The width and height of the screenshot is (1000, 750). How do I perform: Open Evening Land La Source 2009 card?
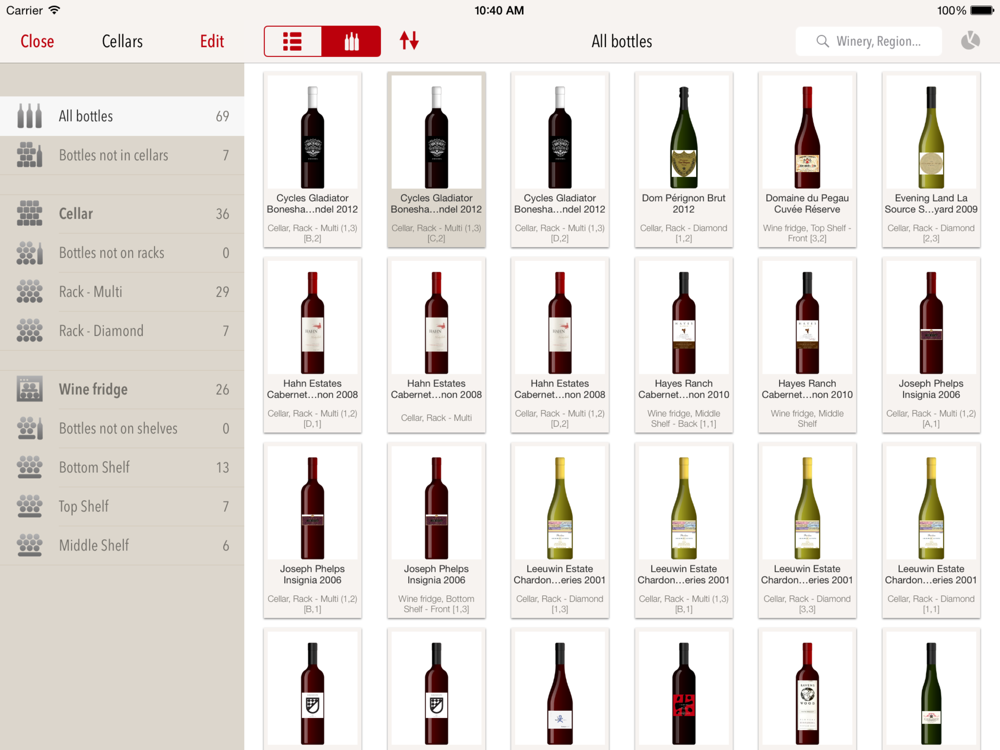click(930, 159)
